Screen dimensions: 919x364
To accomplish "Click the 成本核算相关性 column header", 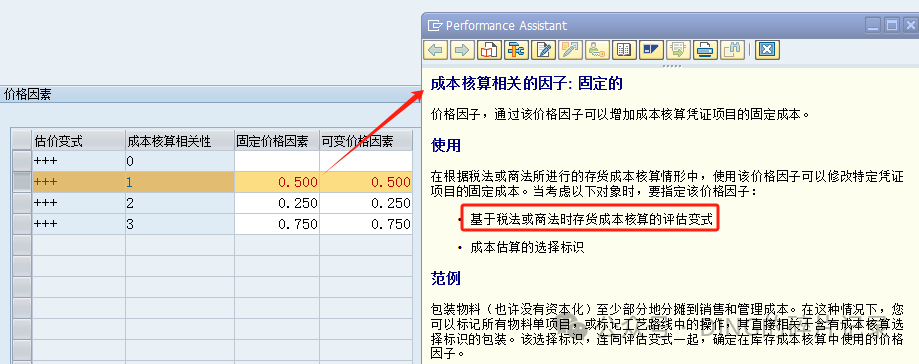I will (180, 141).
